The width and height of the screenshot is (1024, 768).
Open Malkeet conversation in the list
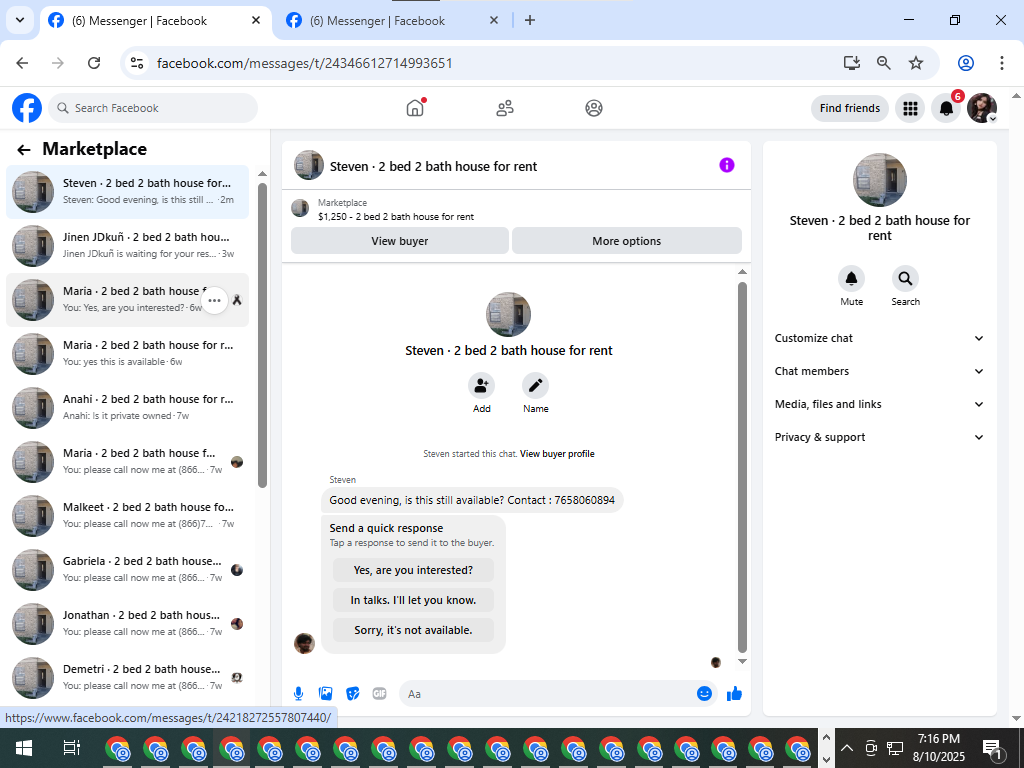click(127, 515)
